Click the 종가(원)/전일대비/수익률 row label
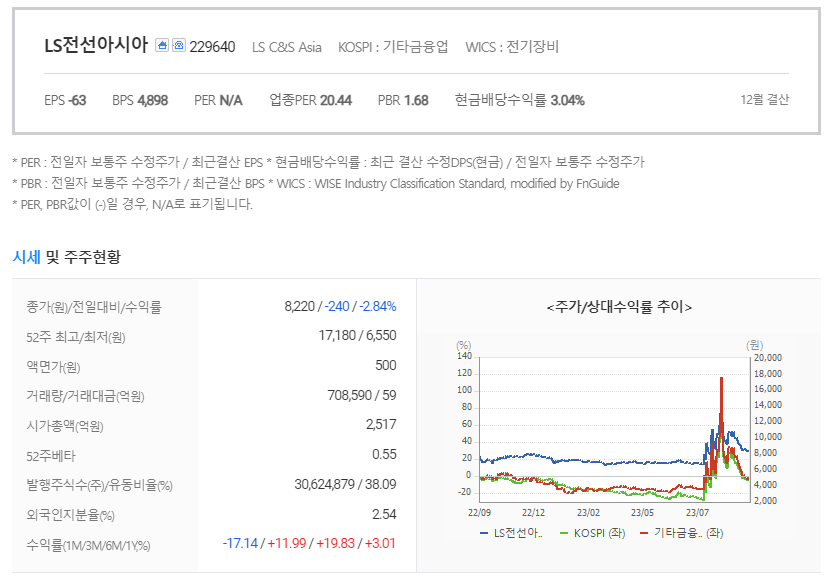This screenshot has height=580, width=830. point(94,307)
